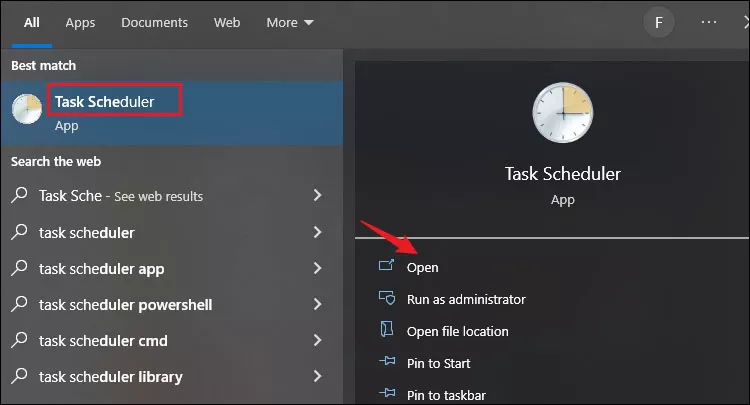Screen dimensions: 750x405
Task: Switch to the Documents tab
Action: 154,22
